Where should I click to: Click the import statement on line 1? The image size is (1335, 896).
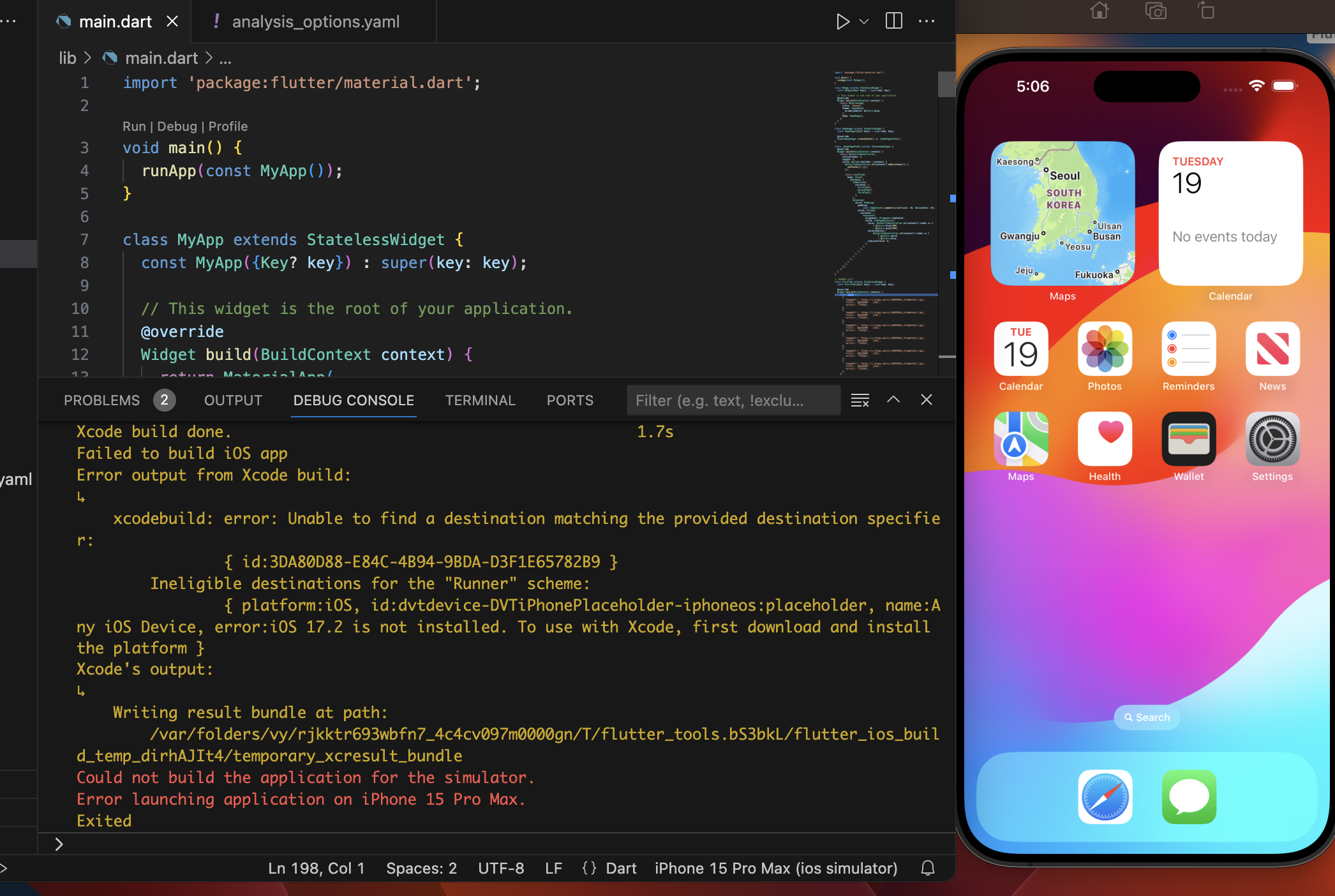click(301, 83)
